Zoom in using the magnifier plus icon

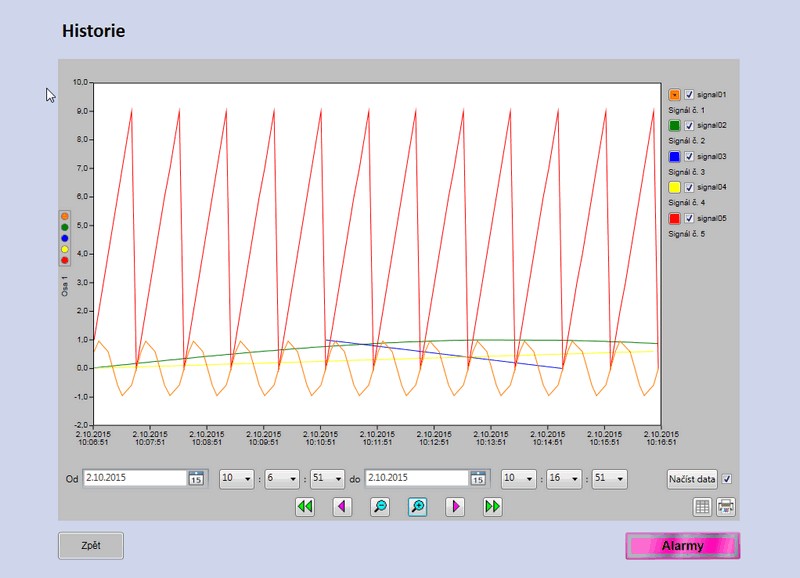point(417,507)
